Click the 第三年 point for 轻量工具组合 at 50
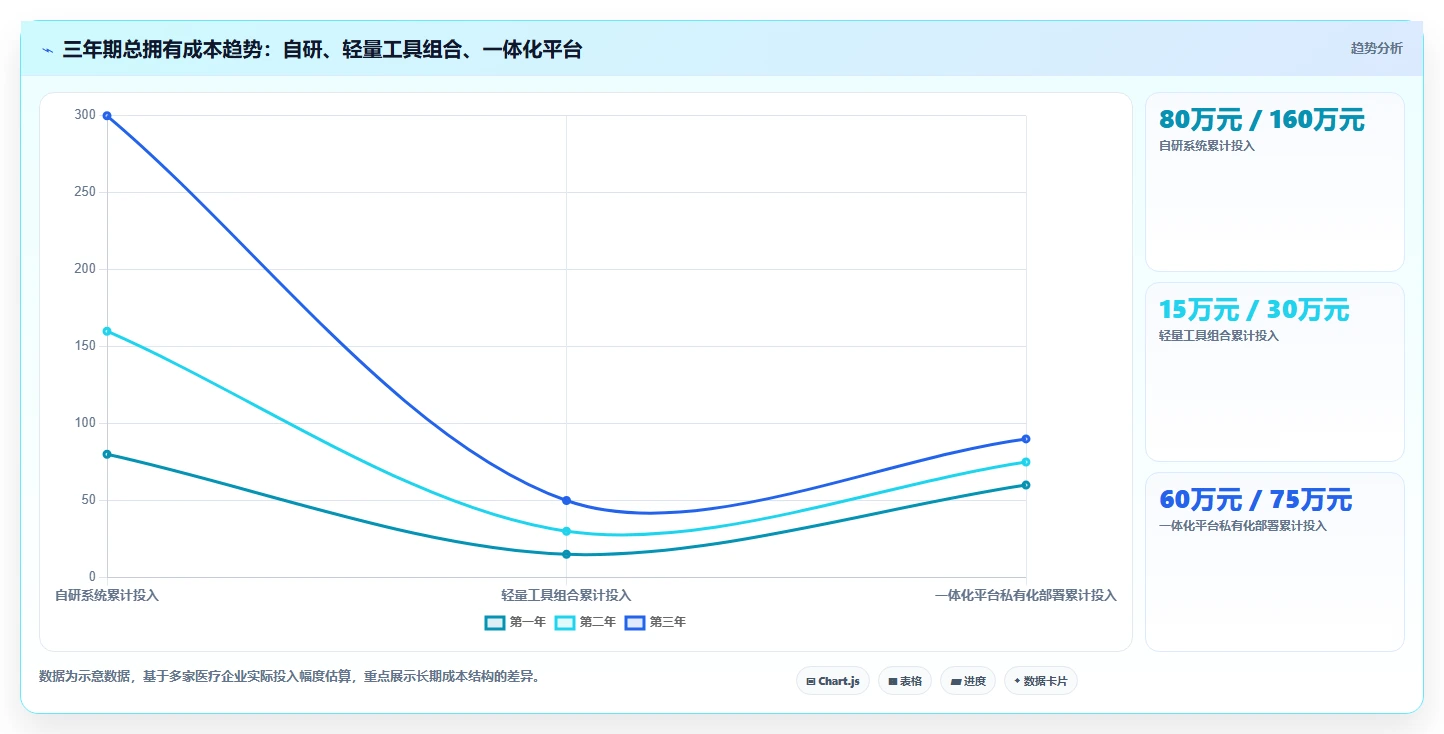This screenshot has width=1444, height=734. point(566,500)
